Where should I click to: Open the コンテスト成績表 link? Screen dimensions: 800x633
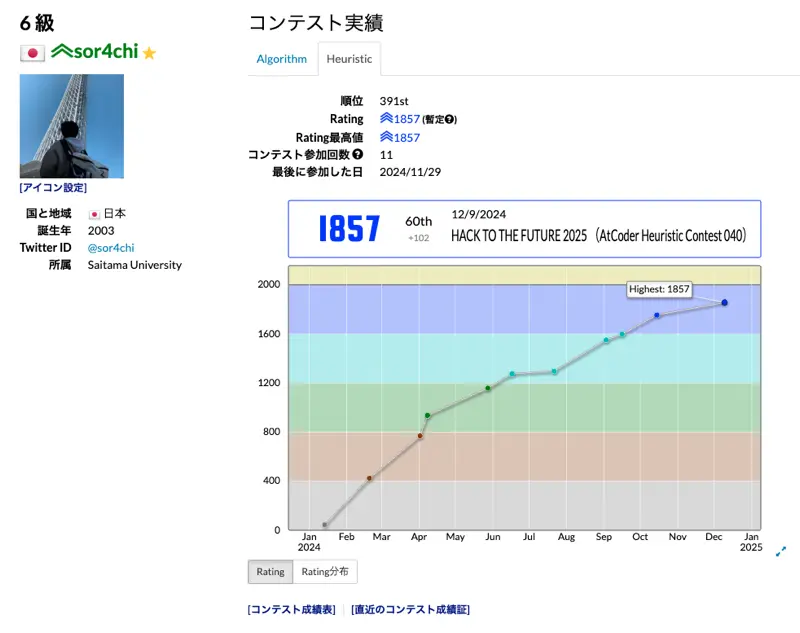coord(291,610)
